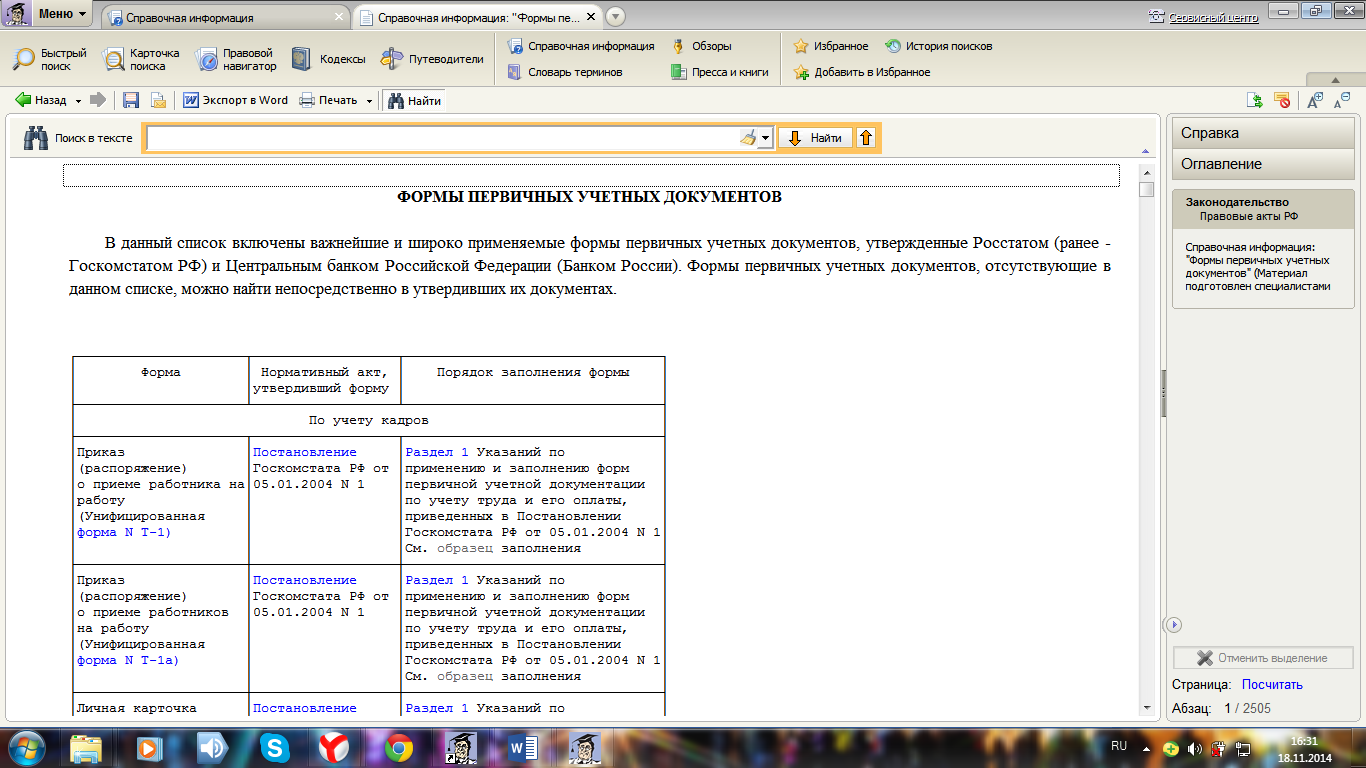Click hide comments icon with red sign

pyautogui.click(x=1282, y=100)
